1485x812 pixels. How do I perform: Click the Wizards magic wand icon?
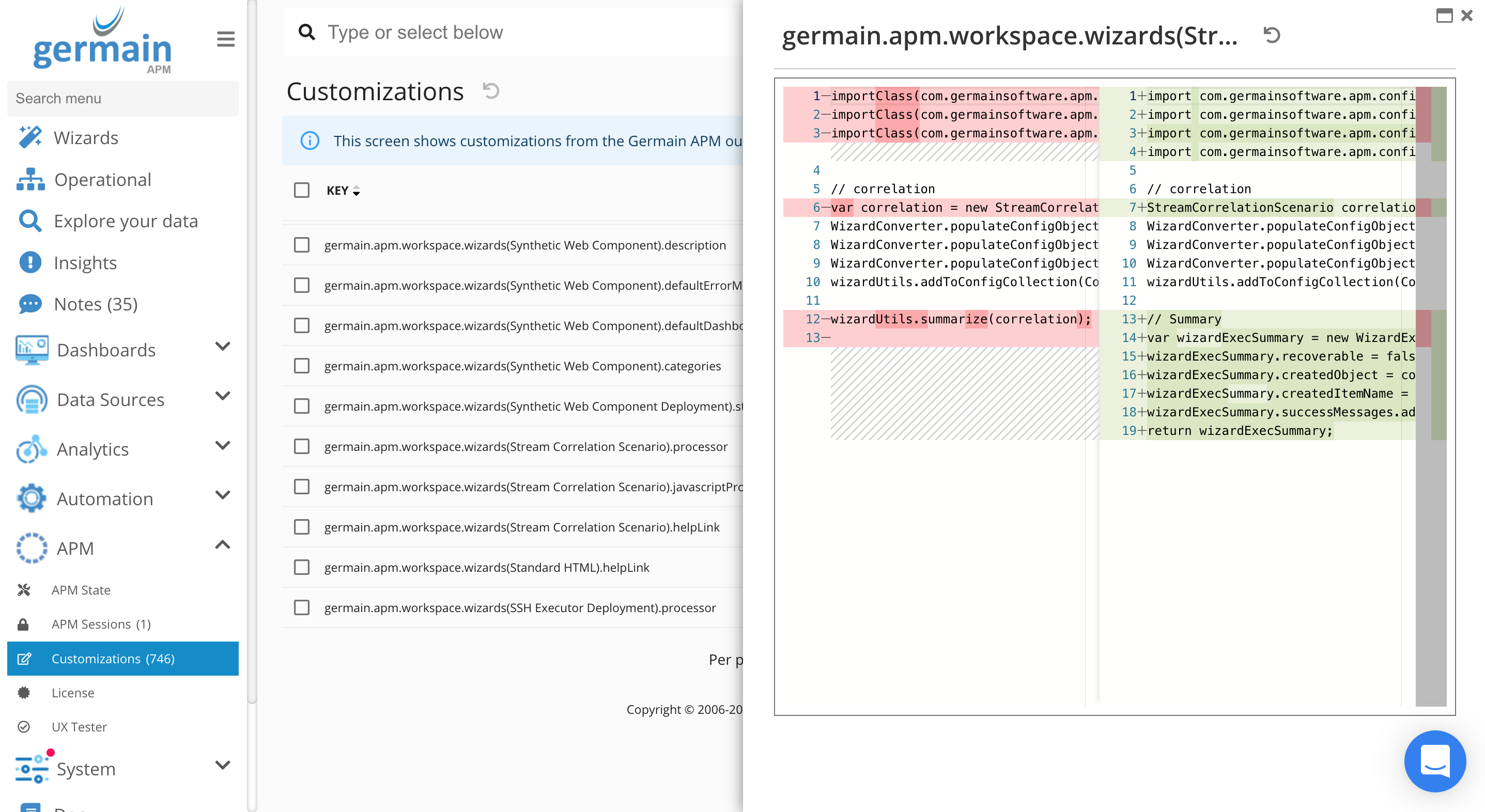(x=30, y=138)
